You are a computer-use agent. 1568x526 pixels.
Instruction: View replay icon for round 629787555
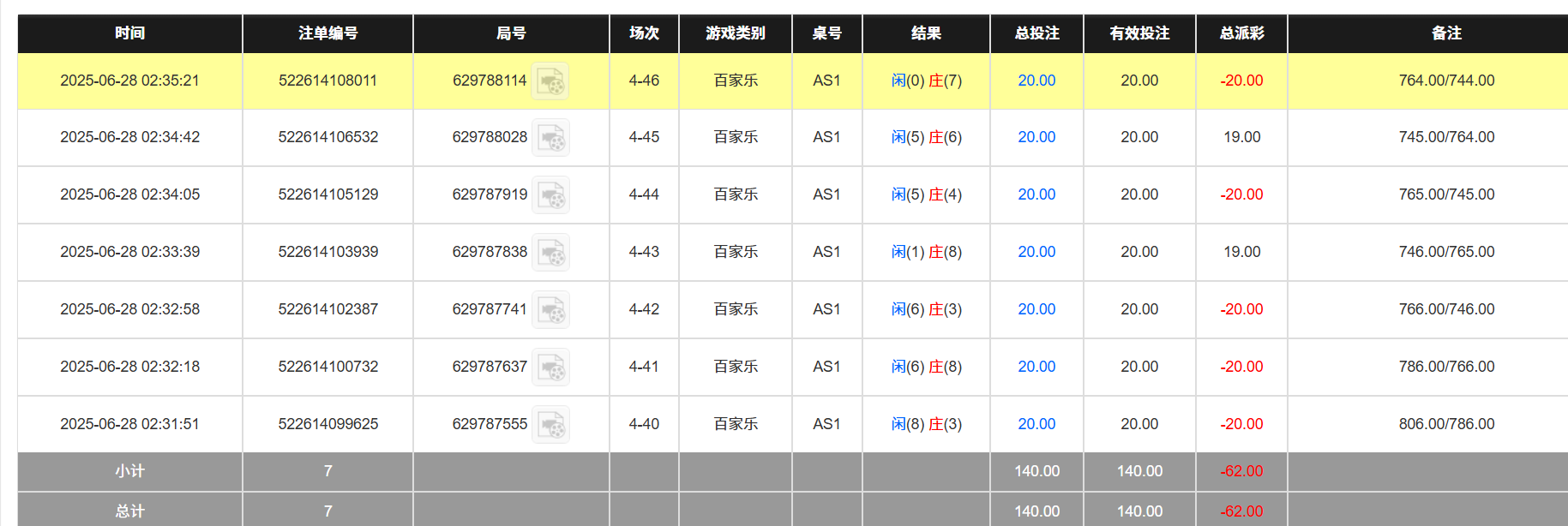click(x=550, y=425)
